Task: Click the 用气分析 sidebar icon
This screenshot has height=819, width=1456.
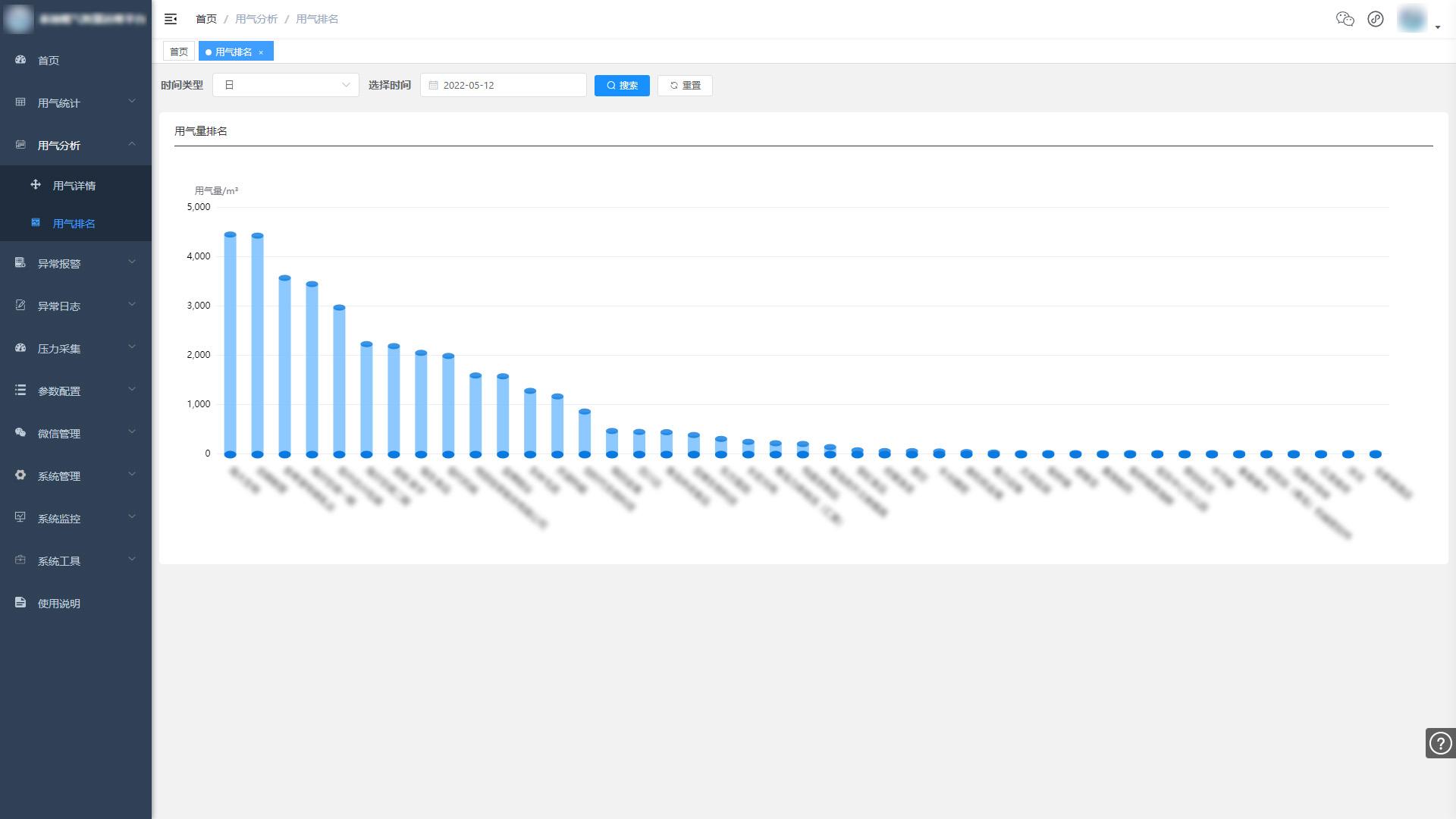Action: pos(20,145)
